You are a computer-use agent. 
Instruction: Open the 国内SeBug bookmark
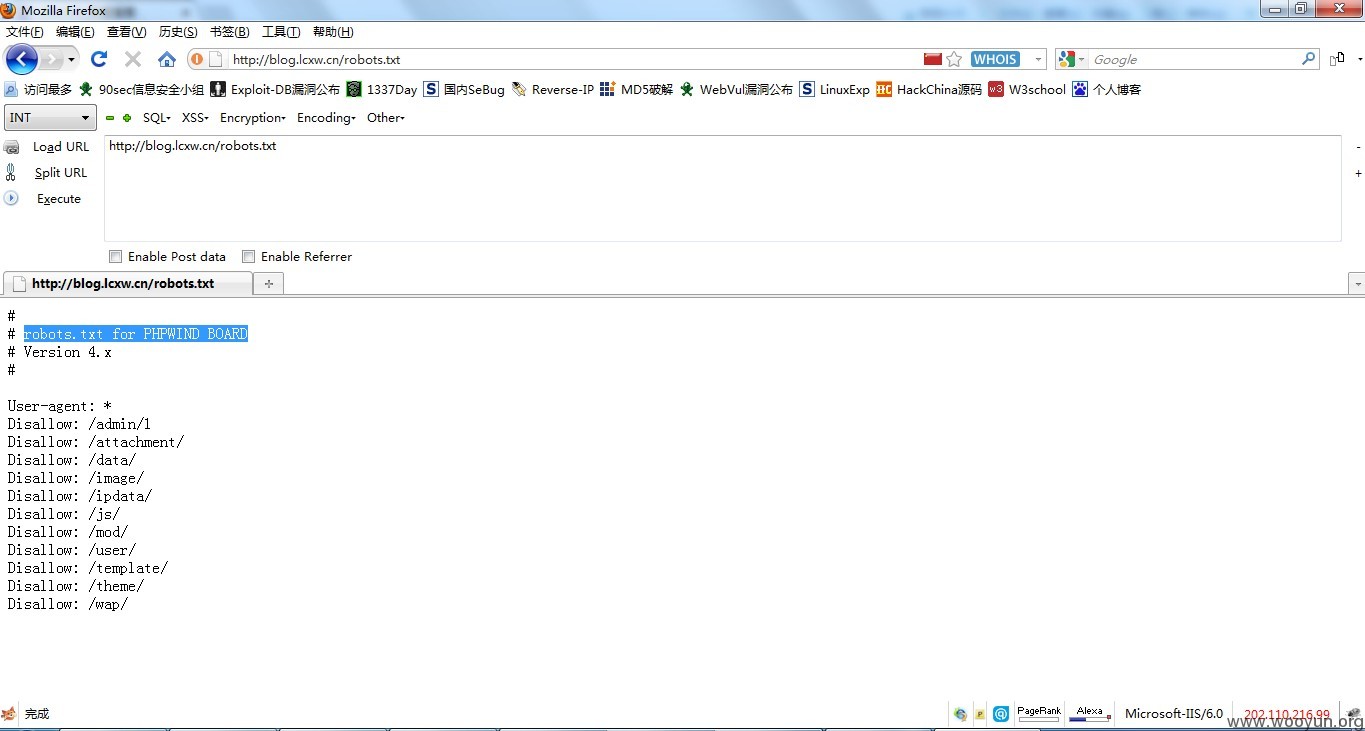(464, 89)
